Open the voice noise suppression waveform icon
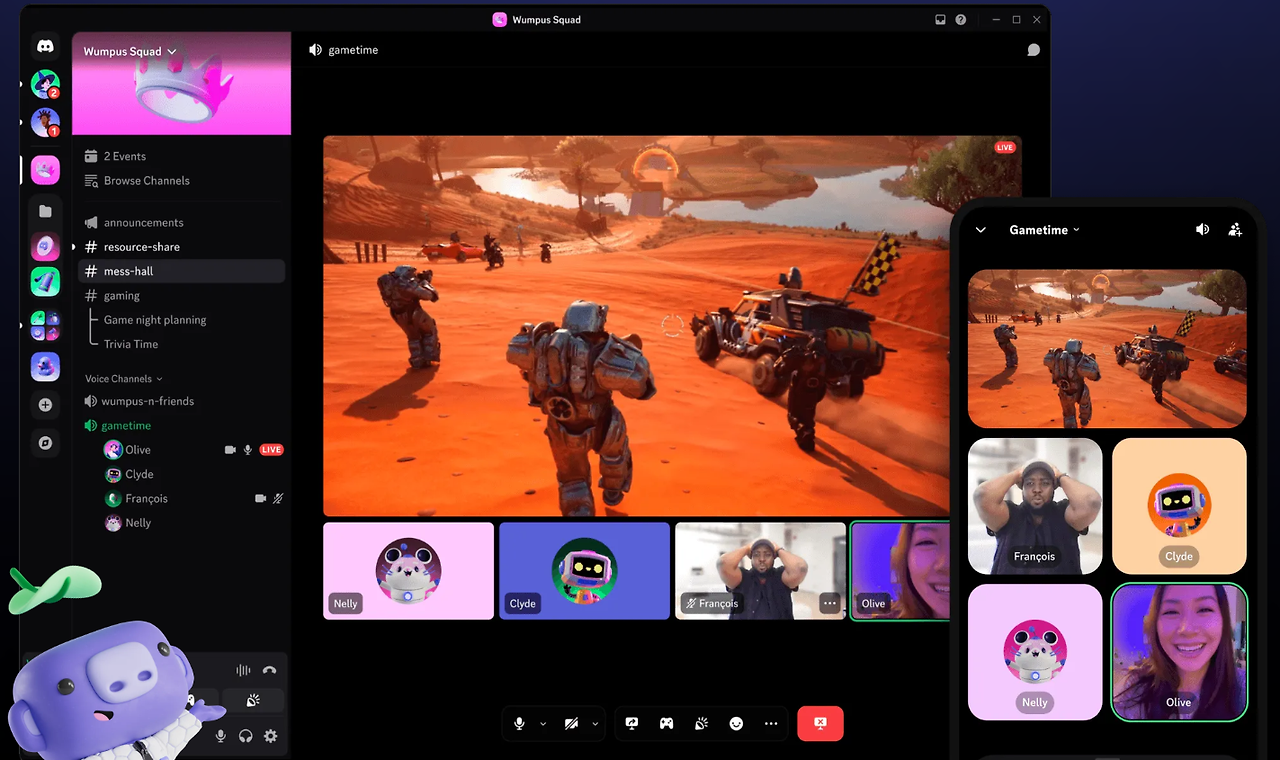The image size is (1280, 760). click(x=243, y=670)
